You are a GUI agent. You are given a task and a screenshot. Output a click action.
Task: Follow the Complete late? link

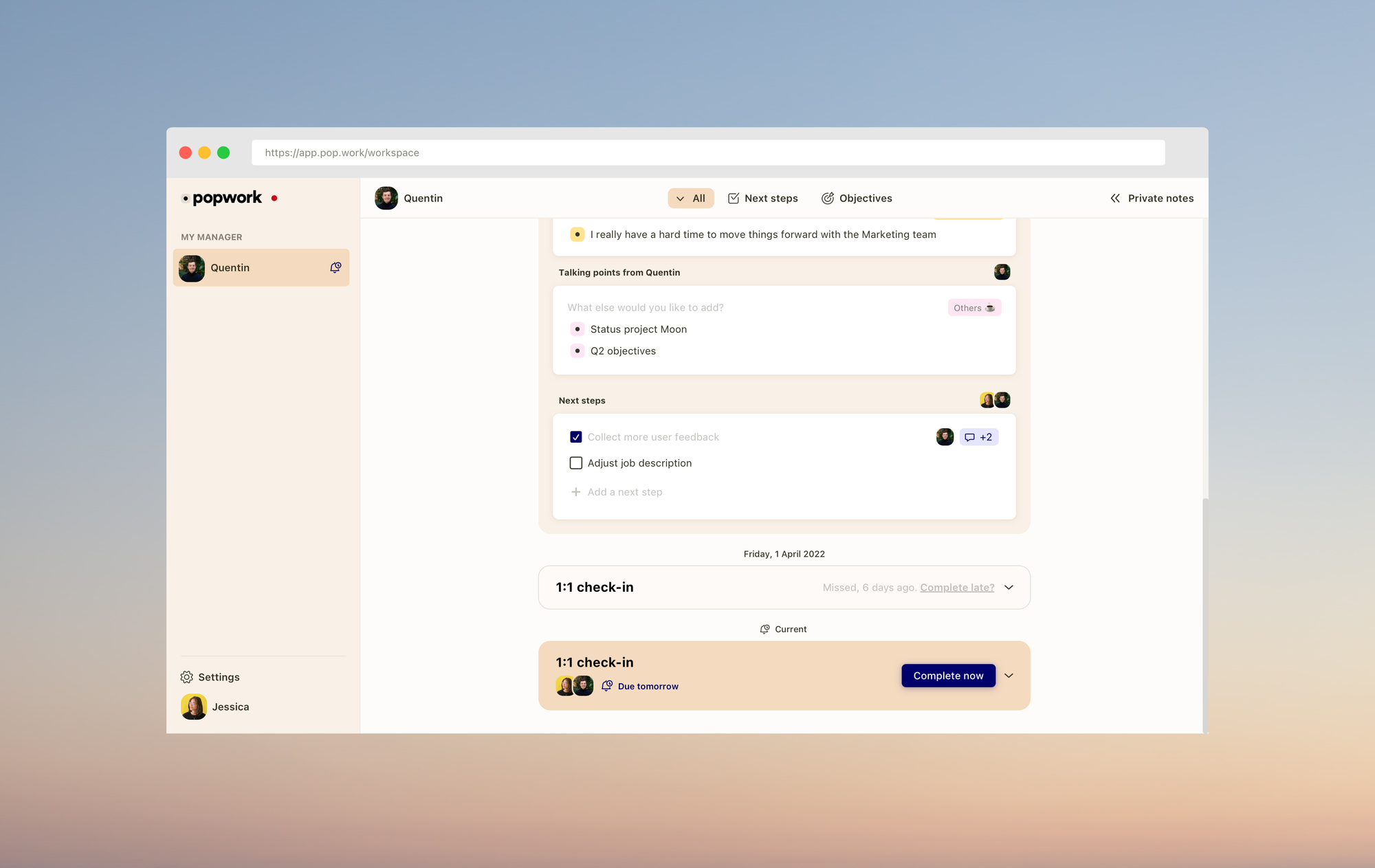pyautogui.click(x=957, y=588)
